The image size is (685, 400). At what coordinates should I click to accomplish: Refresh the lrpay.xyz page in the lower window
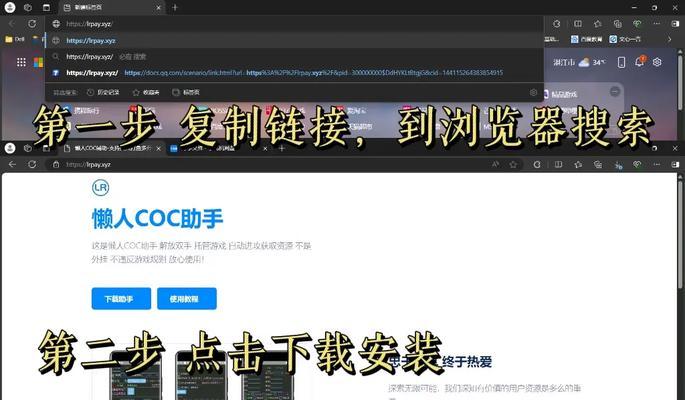coord(32,165)
